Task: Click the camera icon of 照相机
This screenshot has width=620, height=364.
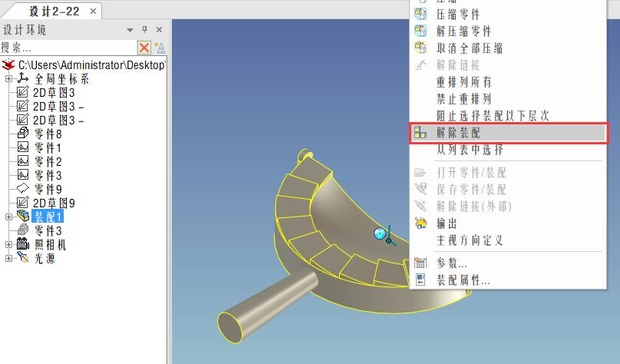Action: coord(23,244)
